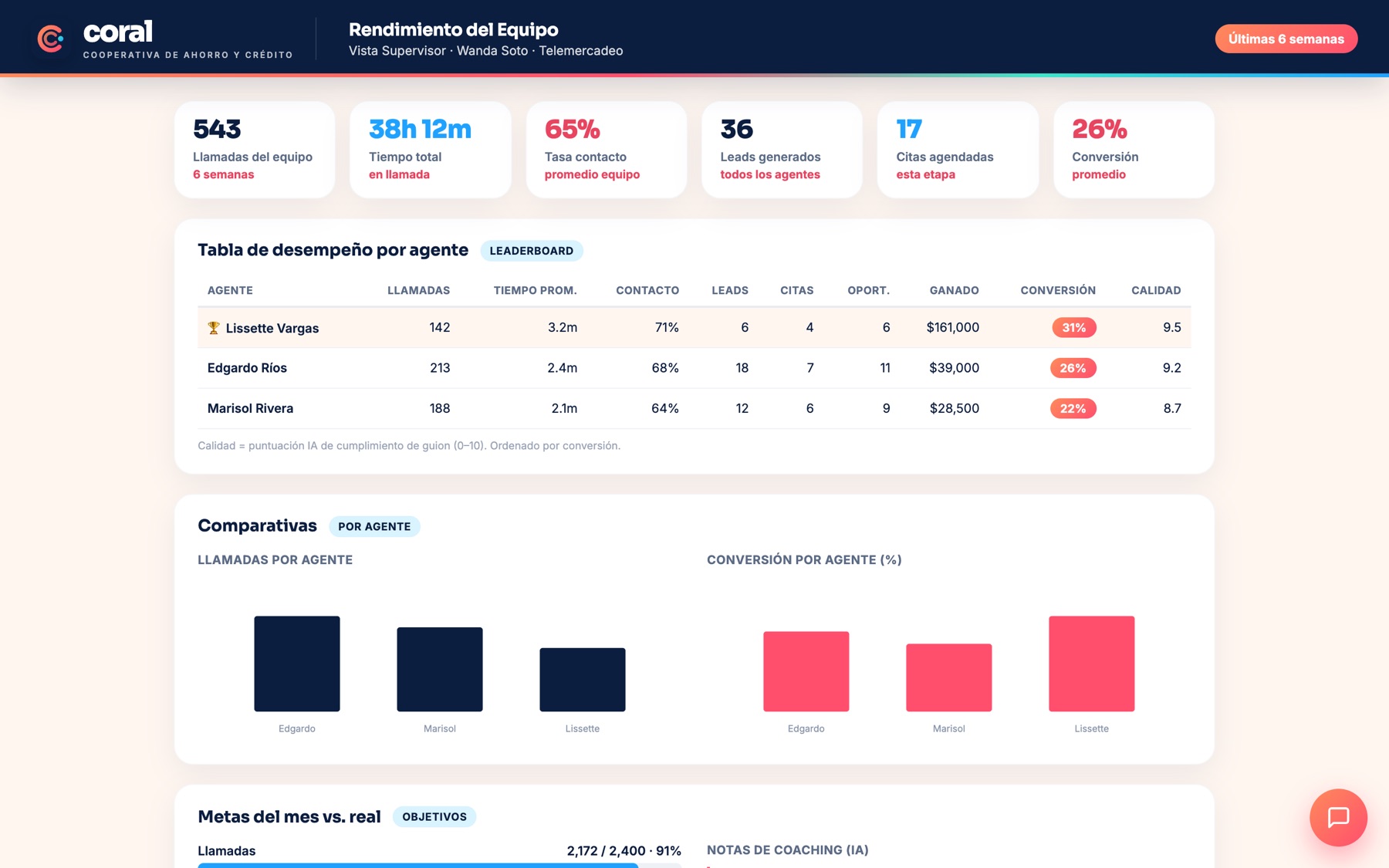The image size is (1389, 868).
Task: Click the TIEMPO PROM. column header
Action: click(x=535, y=290)
